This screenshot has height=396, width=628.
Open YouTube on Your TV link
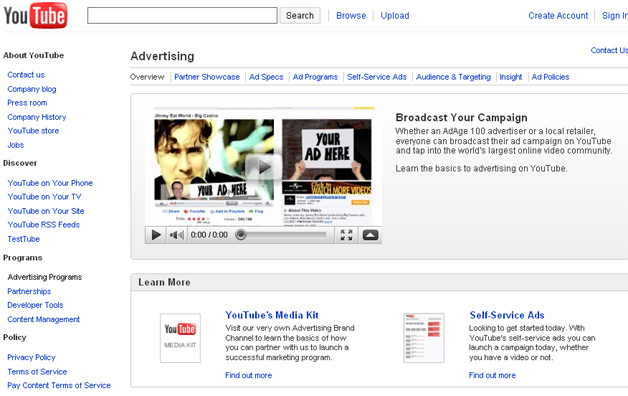(44, 197)
